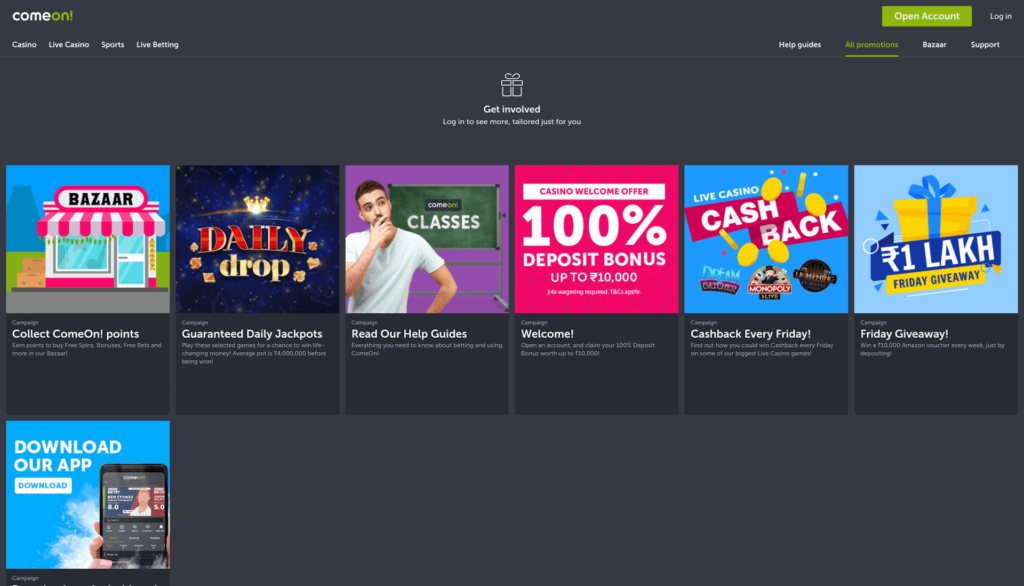Click description 'Everything you need to know about betting'
Viewport: 1024px width, 586px height.
pos(426,349)
